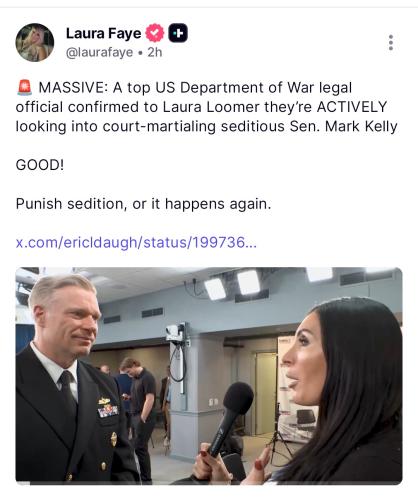This screenshot has height=500, width=418.
Task: Open the x.com/ericldaugh status link
Action: coord(136,242)
